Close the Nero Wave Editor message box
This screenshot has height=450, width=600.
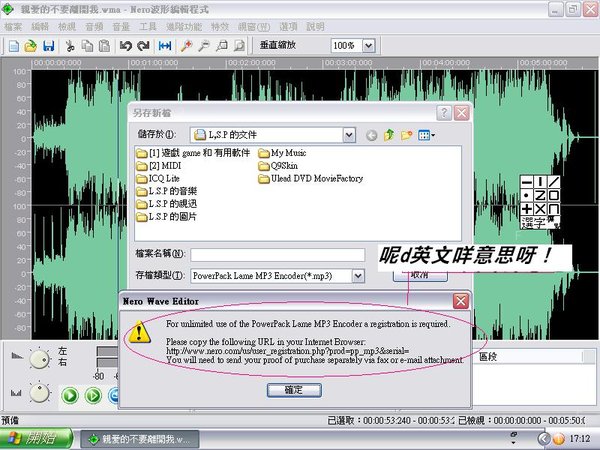461,301
